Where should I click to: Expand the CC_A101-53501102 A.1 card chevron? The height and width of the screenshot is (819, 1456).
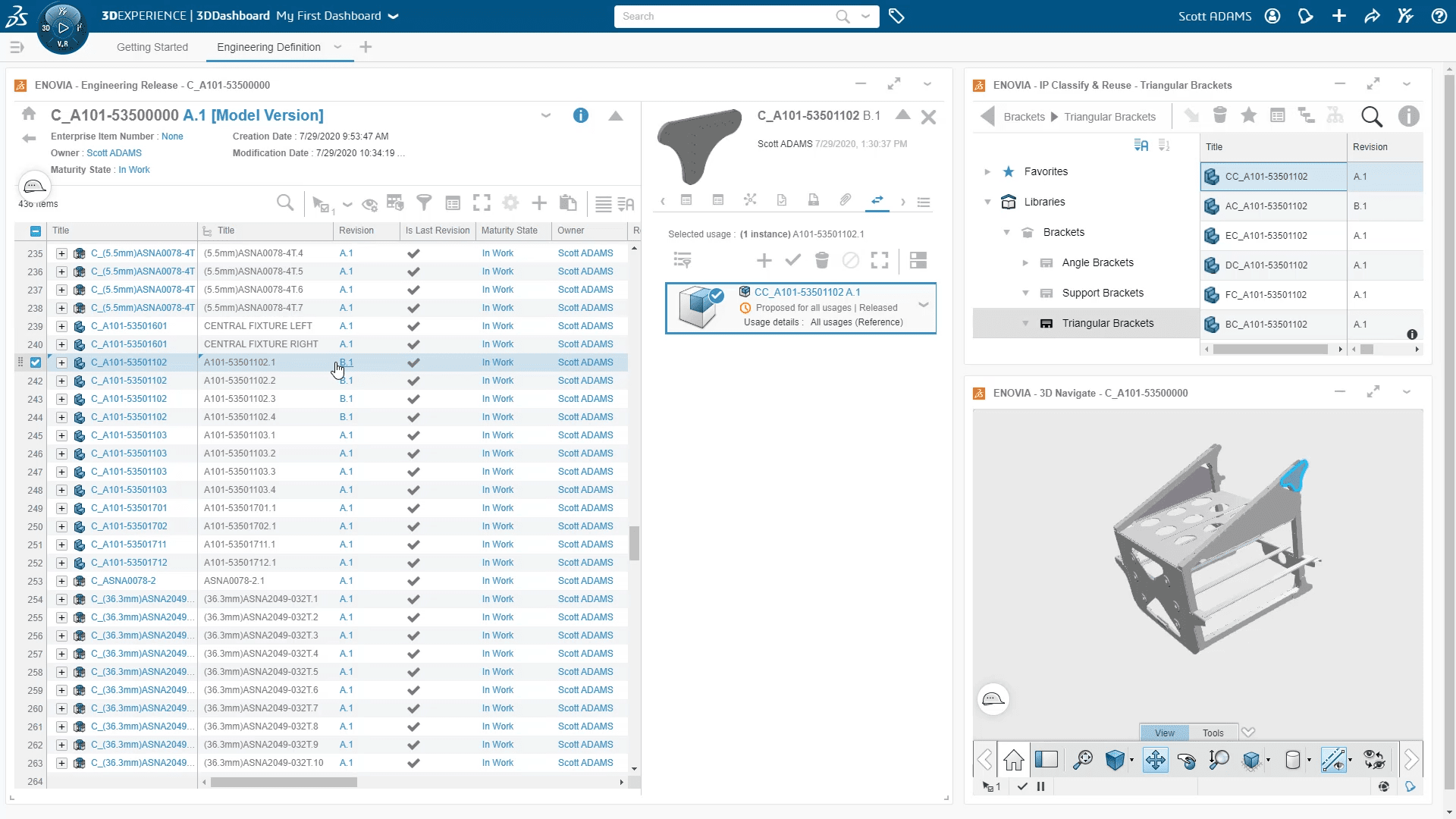924,304
